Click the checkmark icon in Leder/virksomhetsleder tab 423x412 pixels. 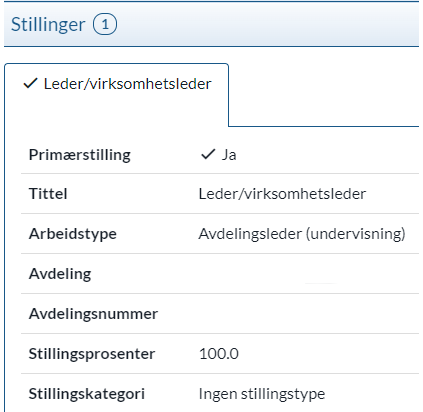click(x=30, y=83)
